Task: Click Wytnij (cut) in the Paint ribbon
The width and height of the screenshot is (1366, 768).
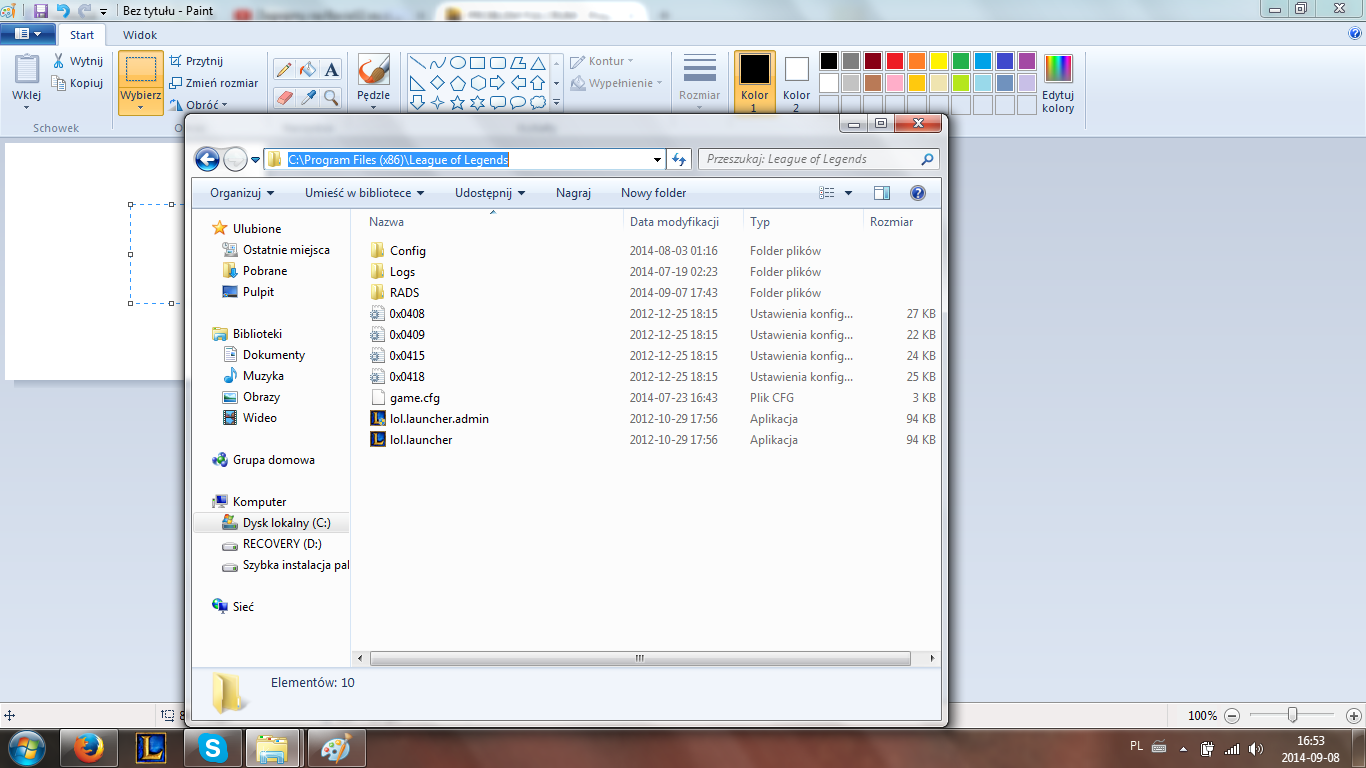Action: (x=77, y=61)
